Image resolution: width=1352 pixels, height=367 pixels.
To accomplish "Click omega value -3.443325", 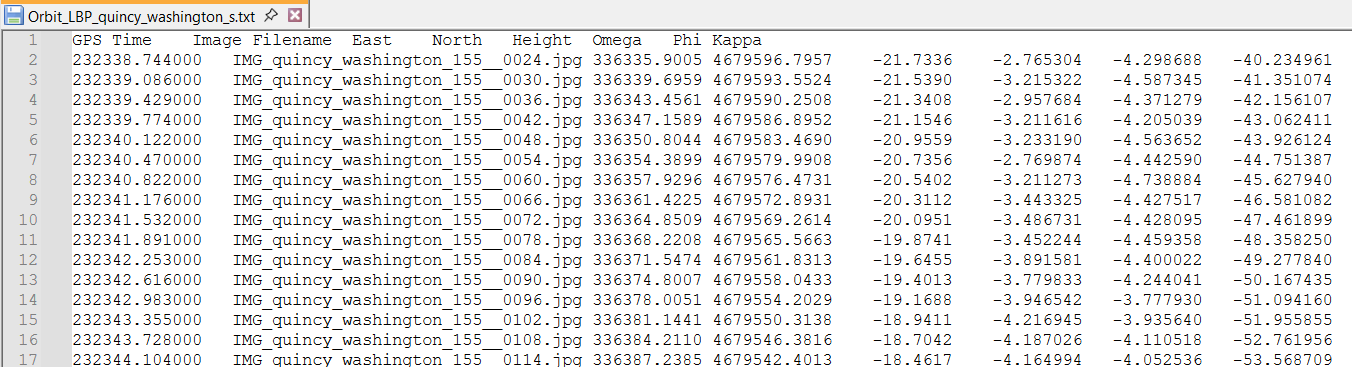I will tap(1037, 200).
